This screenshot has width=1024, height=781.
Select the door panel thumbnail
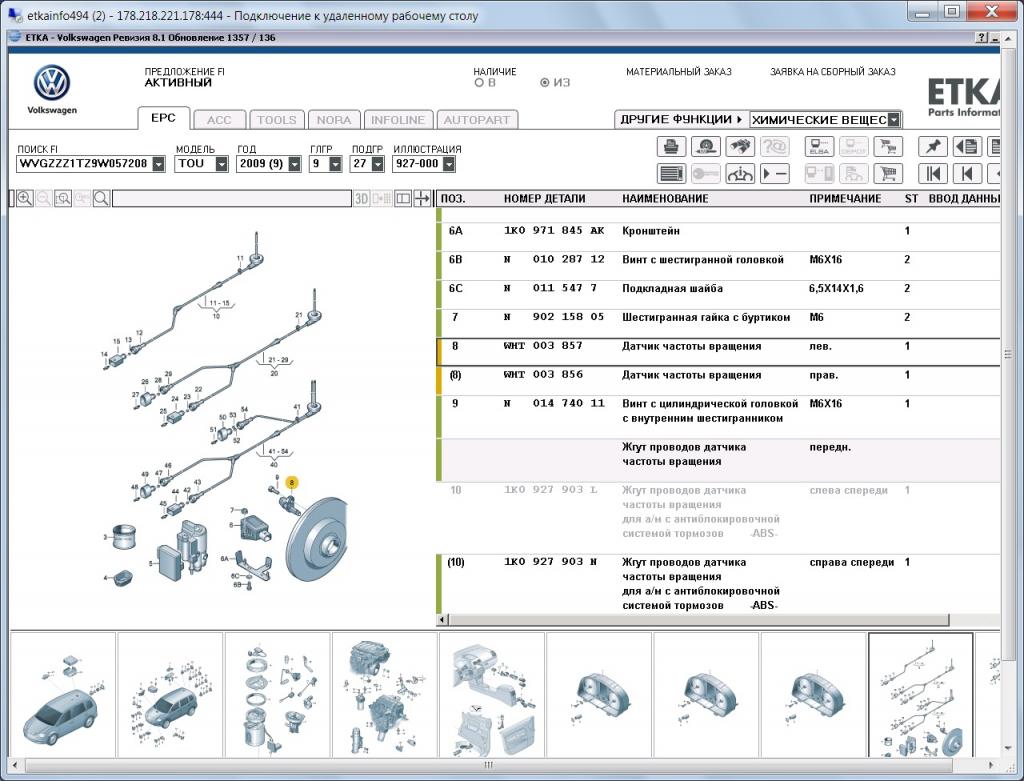coord(491,695)
